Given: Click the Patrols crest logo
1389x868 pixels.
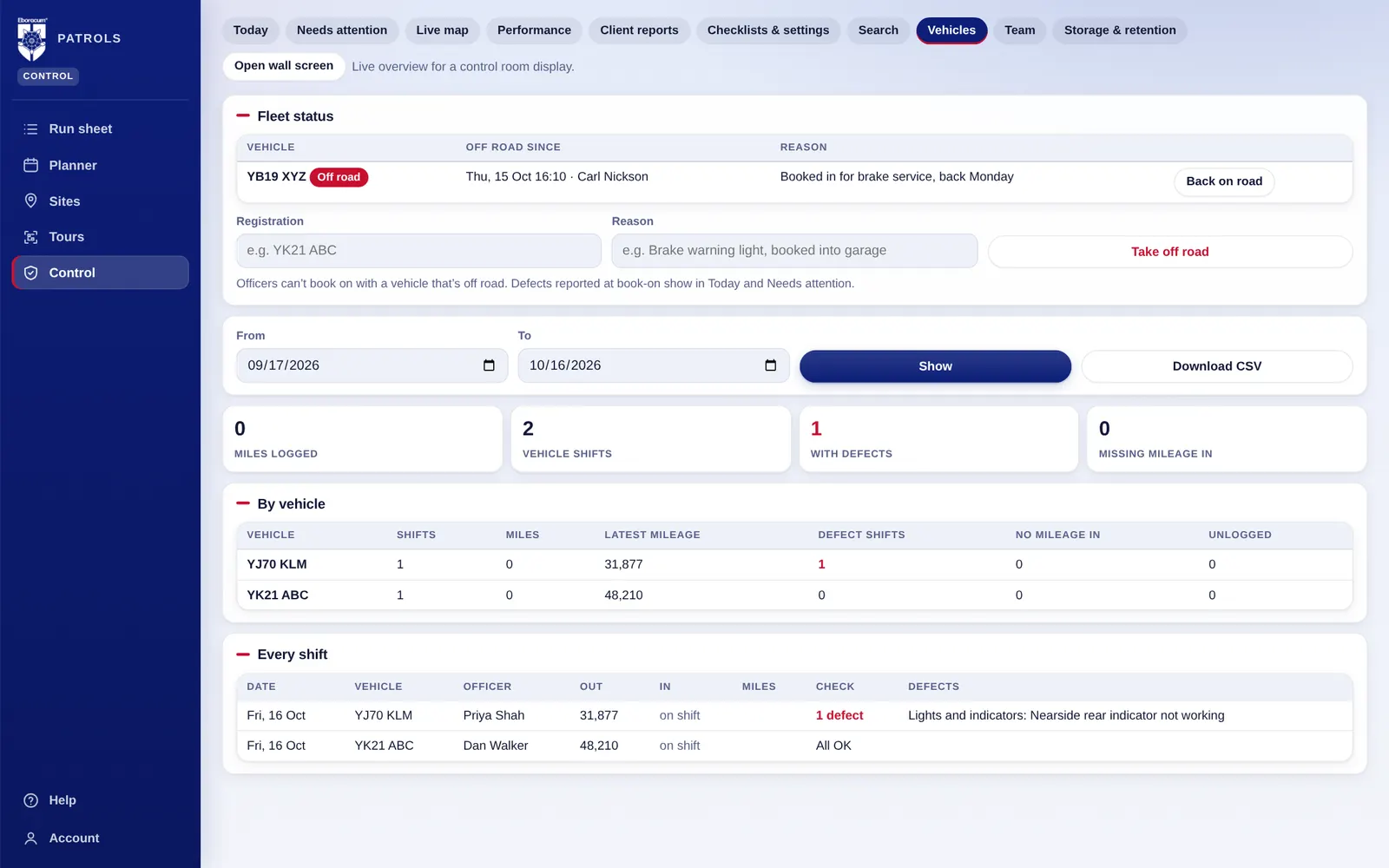Looking at the screenshot, I should tap(32, 39).
